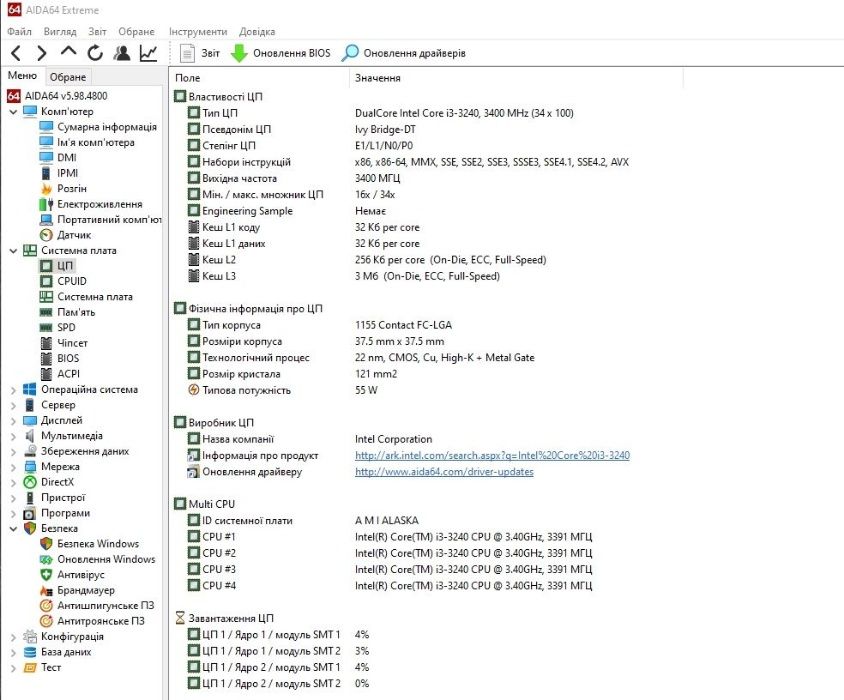Open the graph chart icon in toolbar
Viewport: 844px width, 700px height.
tap(148, 53)
